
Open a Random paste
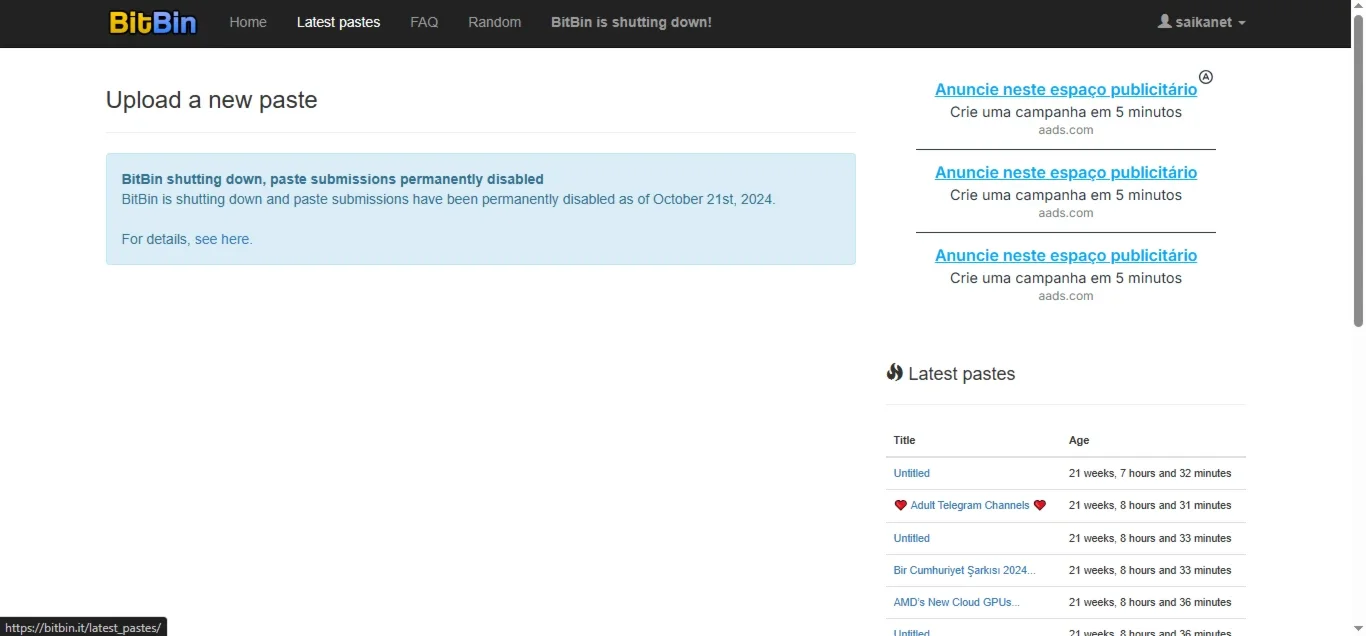point(495,22)
